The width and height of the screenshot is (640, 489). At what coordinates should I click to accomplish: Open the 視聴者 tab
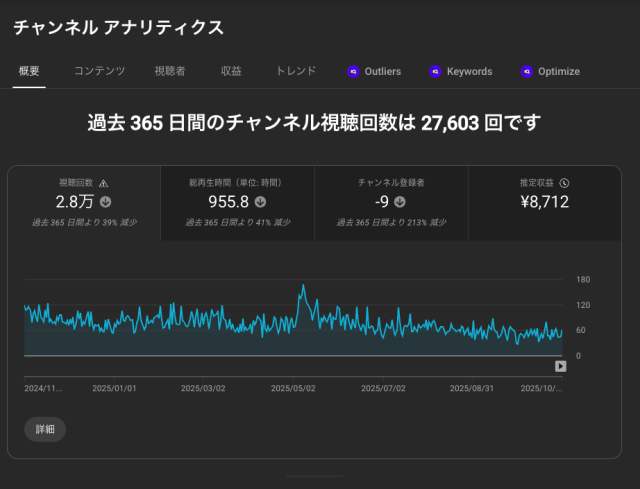170,71
